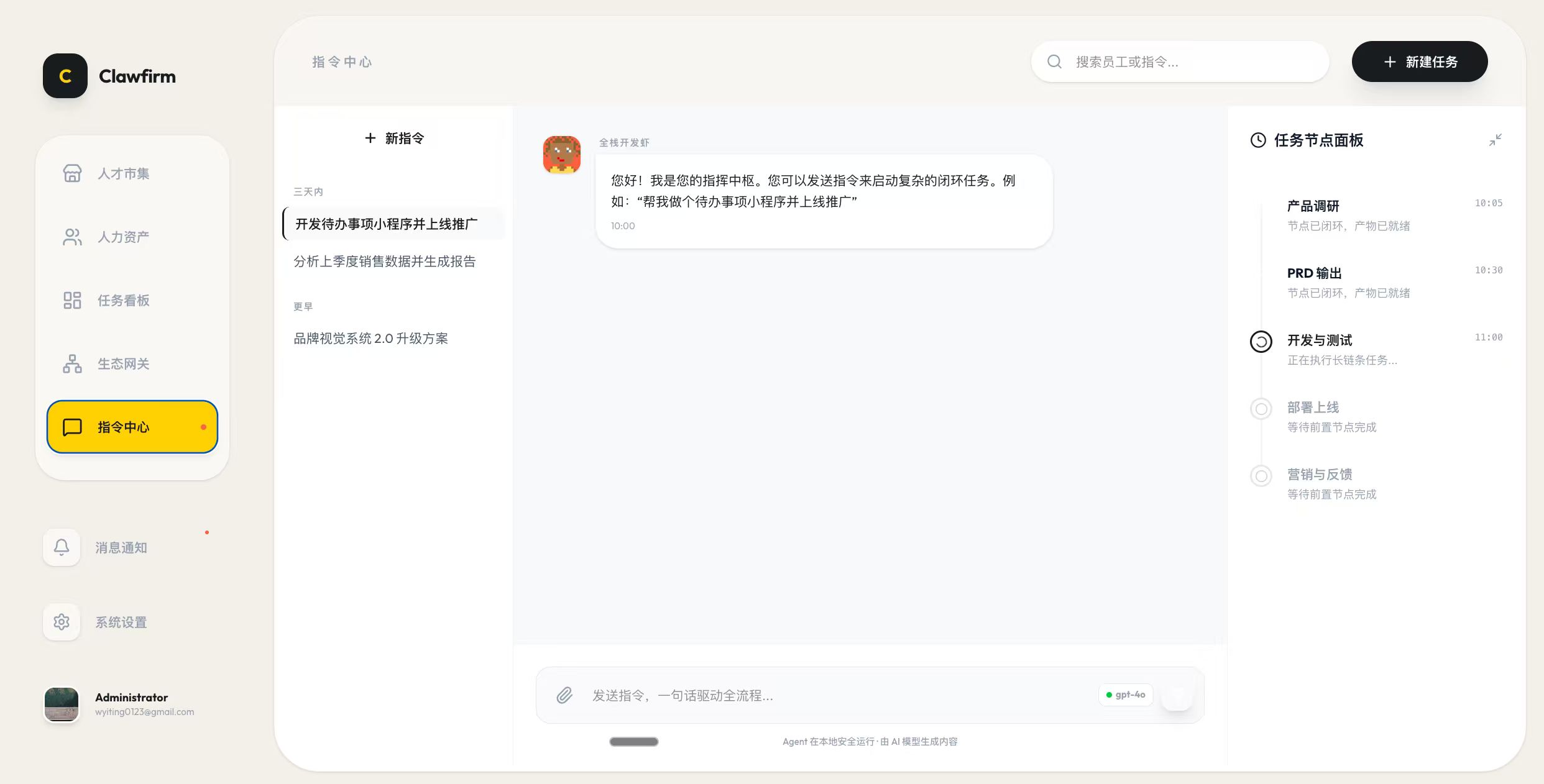Switch to the 任务看板 view

point(122,300)
